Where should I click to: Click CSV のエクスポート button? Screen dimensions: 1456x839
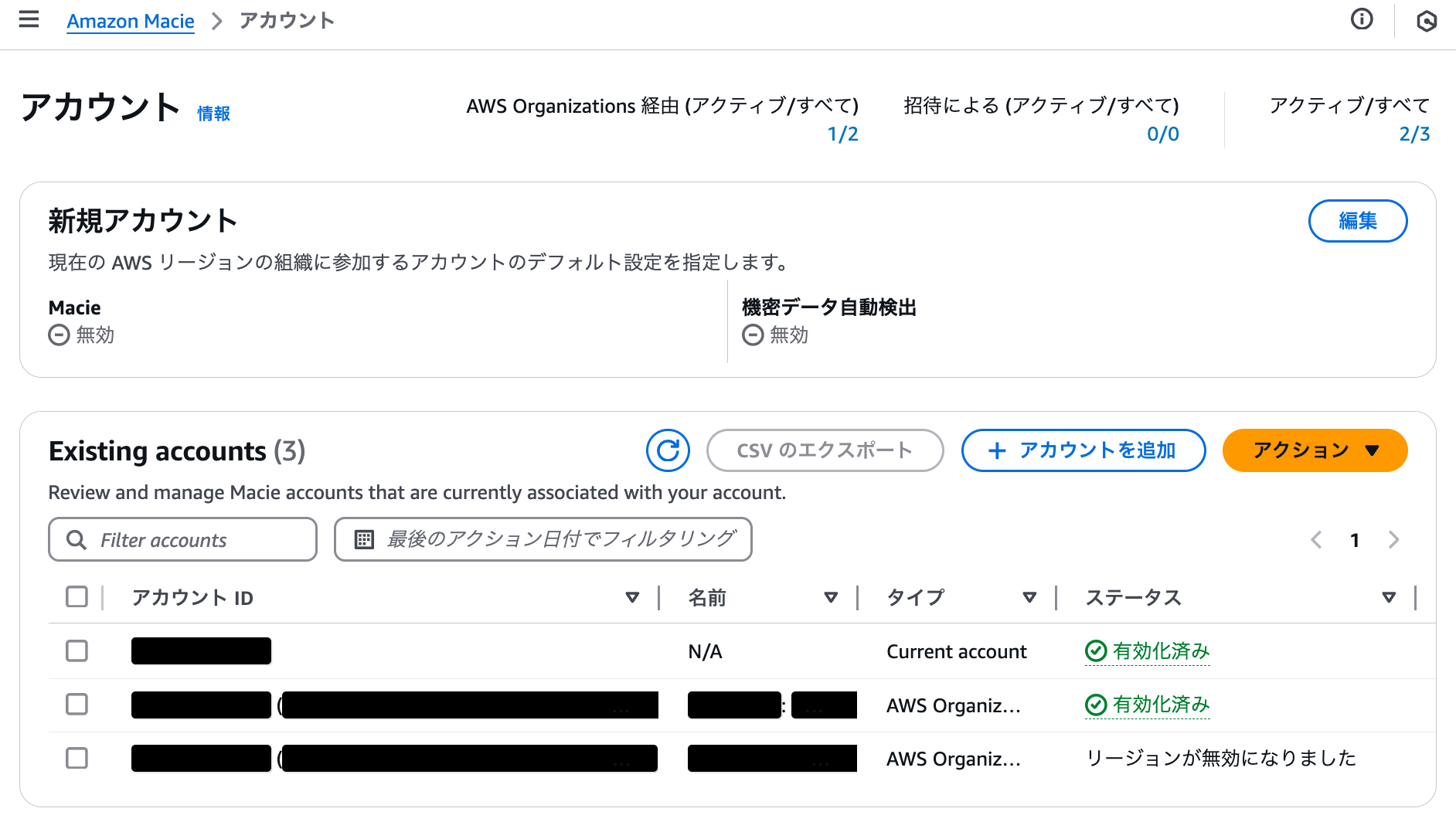pos(825,450)
